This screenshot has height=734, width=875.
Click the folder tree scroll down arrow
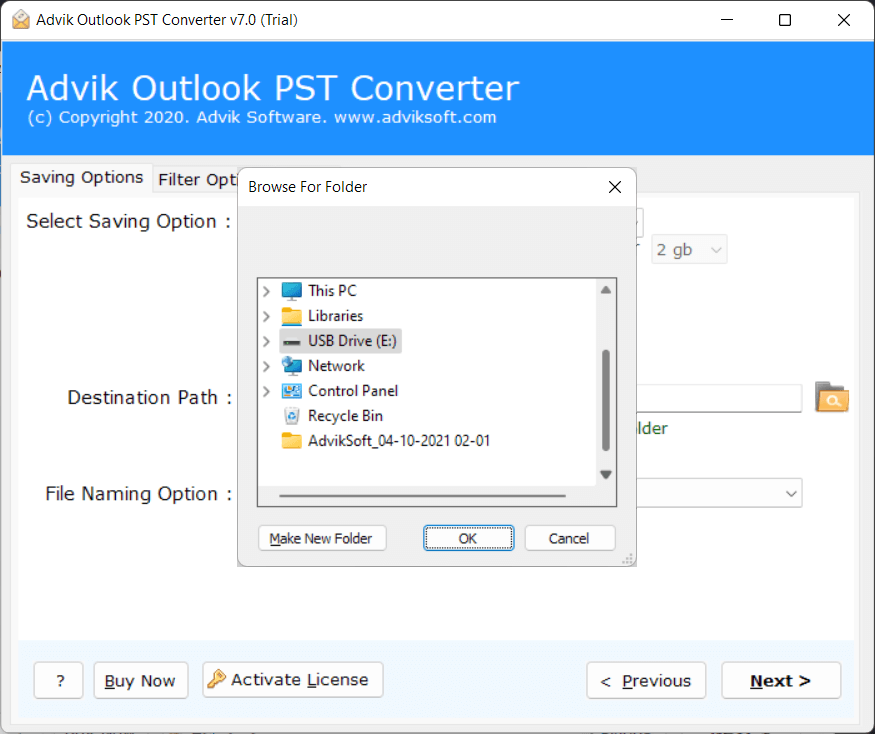[x=605, y=474]
